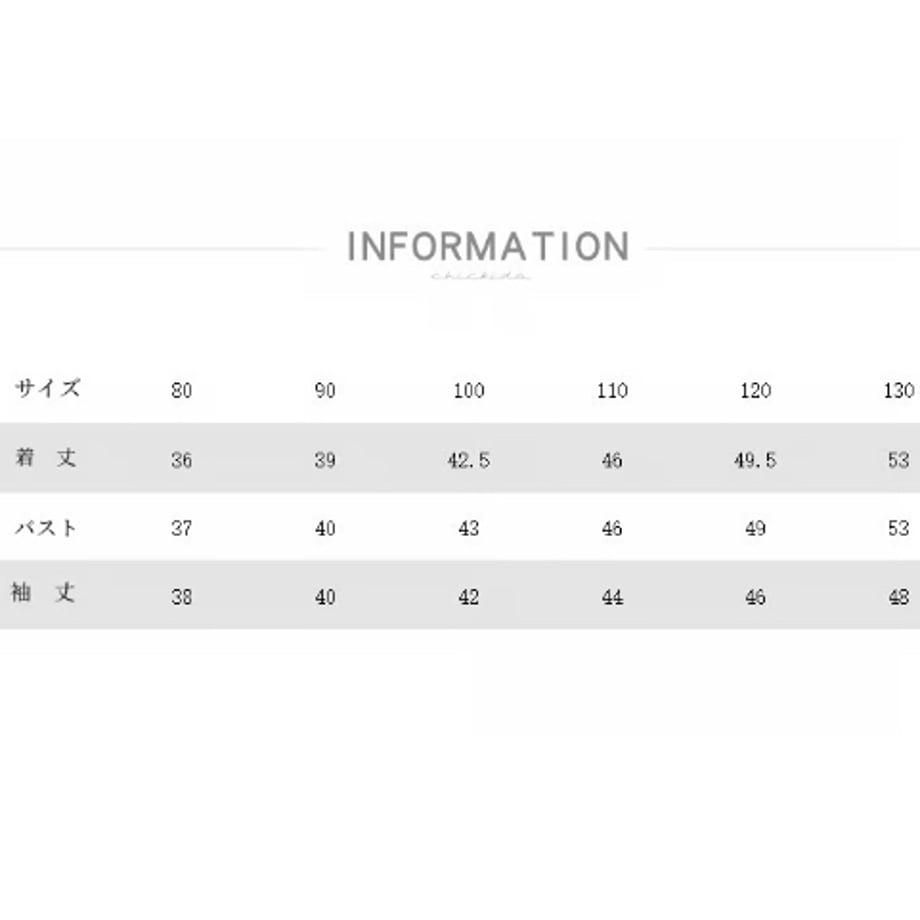Click the size 100 column header
The width and height of the screenshot is (920, 920).
[x=468, y=390]
